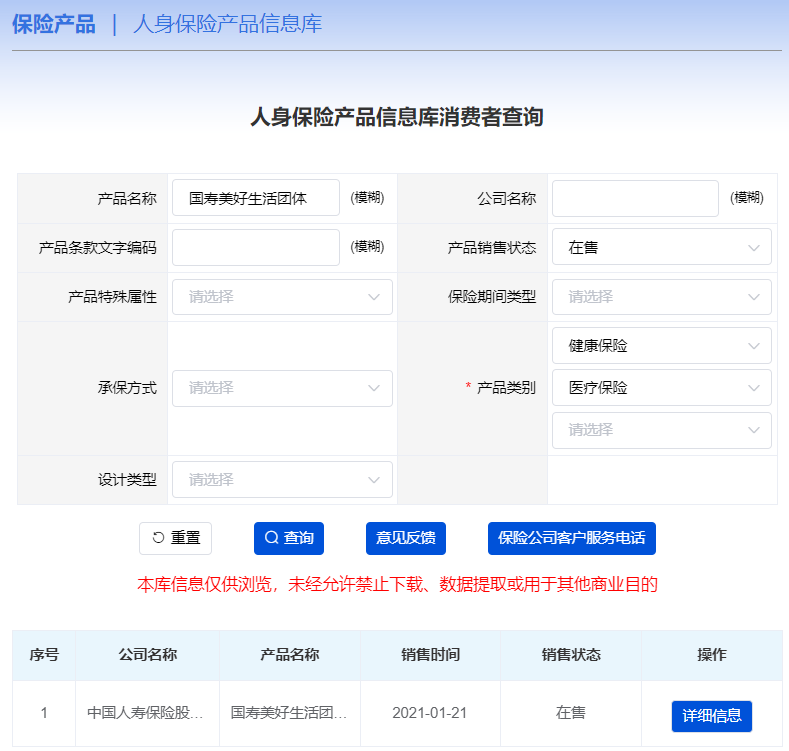Open the 保险期间类型 dropdown
Viewport: 789px width, 751px height.
click(x=662, y=297)
